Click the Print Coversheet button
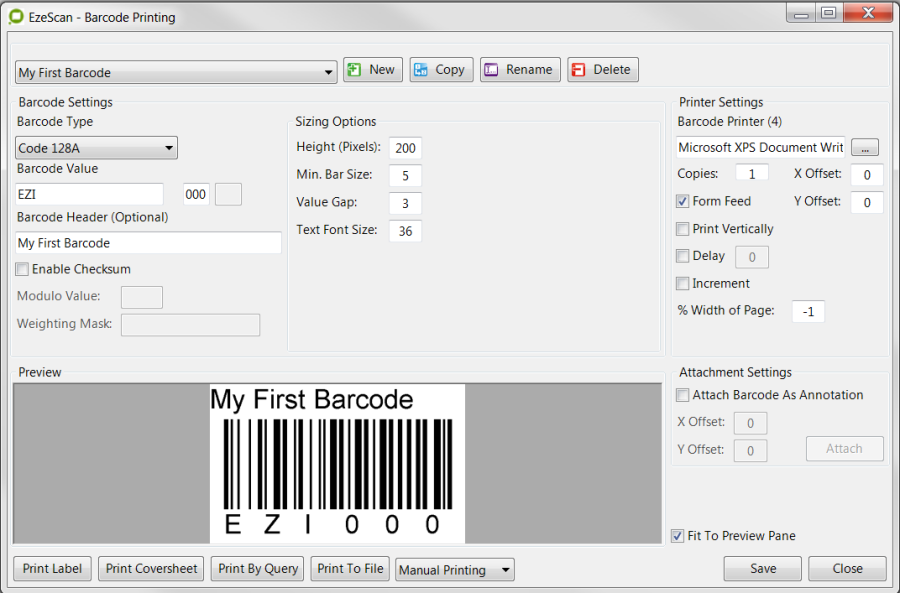Image resolution: width=900 pixels, height=593 pixels. 153,569
